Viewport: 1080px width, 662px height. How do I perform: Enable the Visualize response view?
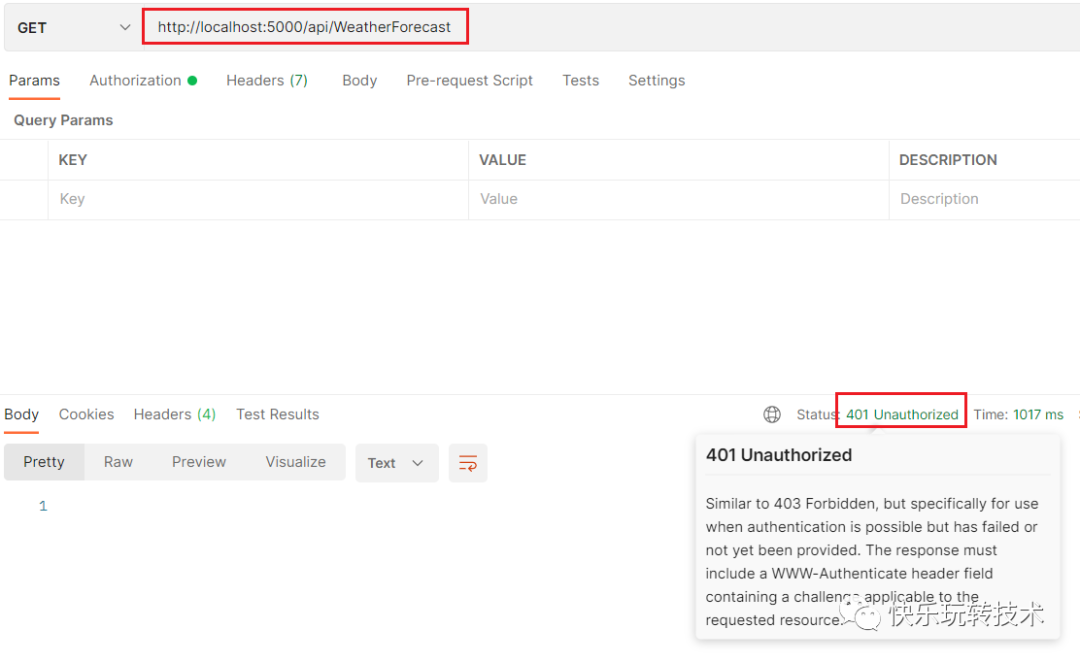tap(295, 462)
